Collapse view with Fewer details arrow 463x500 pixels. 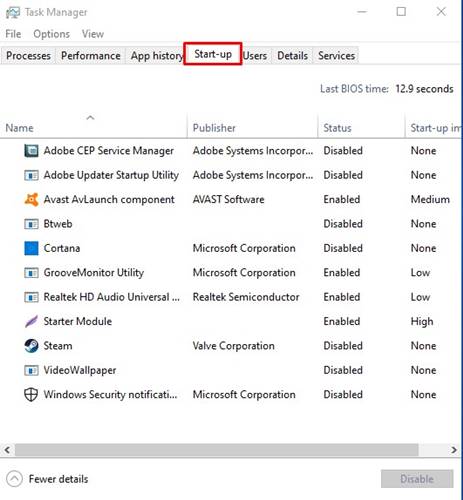14,479
